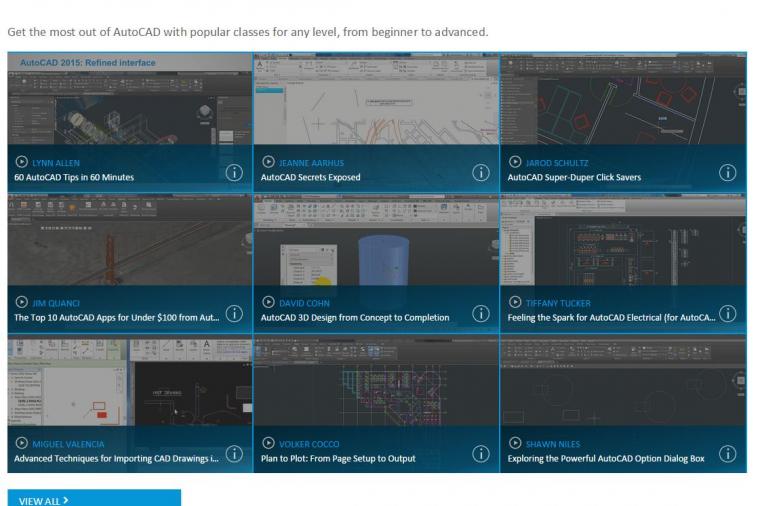Open info for 60 AutoCAD Tips in 60 Minutes

click(x=234, y=172)
